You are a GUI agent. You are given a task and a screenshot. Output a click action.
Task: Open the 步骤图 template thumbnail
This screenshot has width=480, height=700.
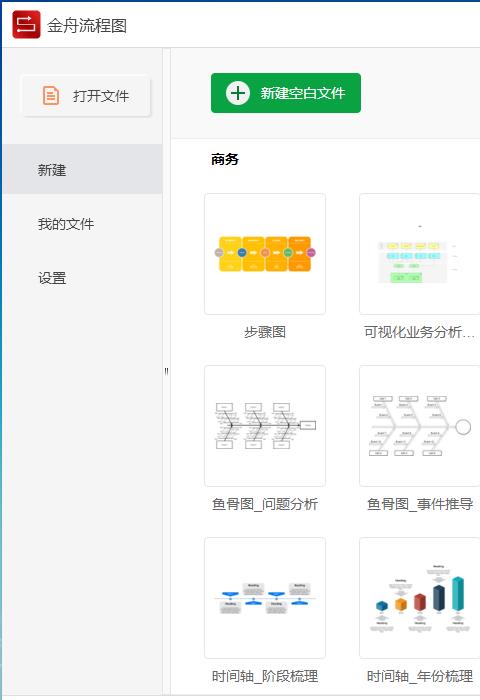(265, 254)
